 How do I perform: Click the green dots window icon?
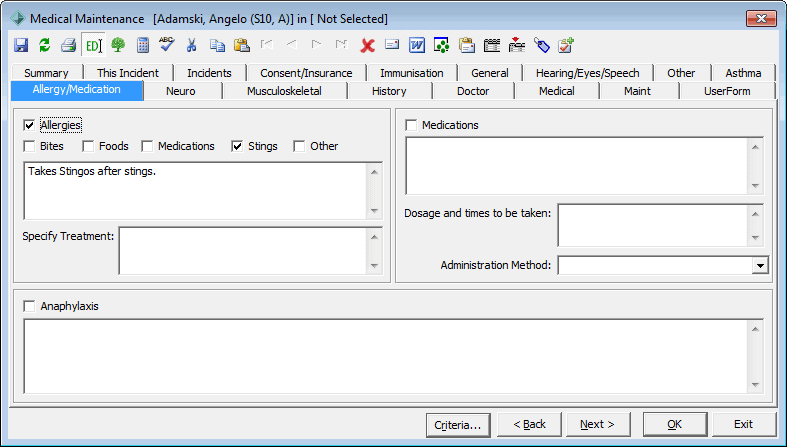click(441, 45)
